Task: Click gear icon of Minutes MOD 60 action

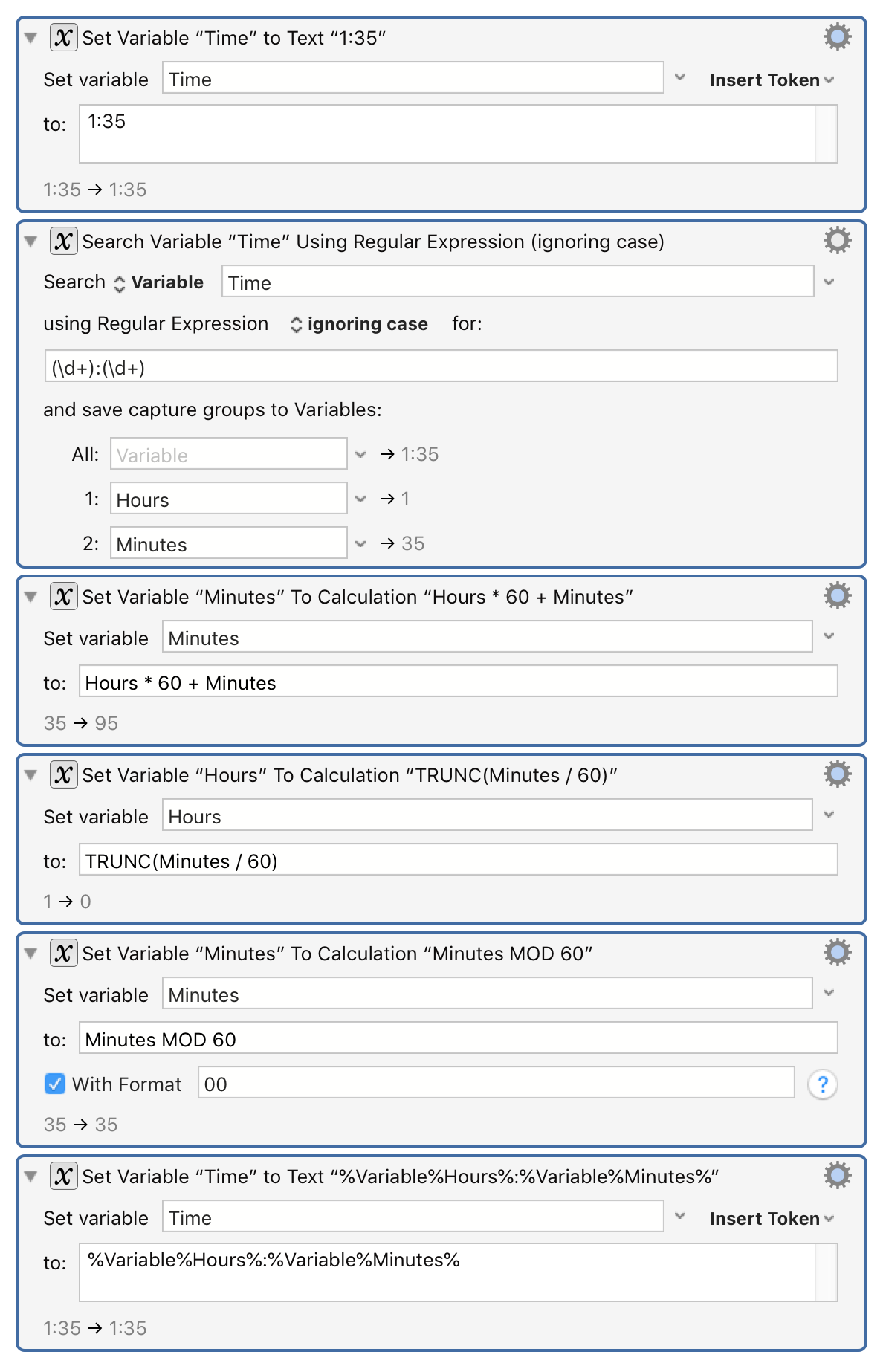Action: 837,952
